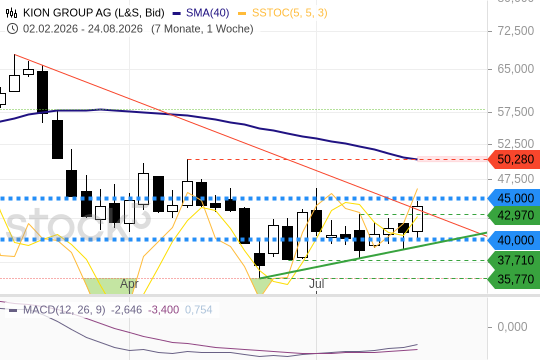
Task: Click the date range 02.02.2026 - 24.08.2026
Action: pos(83,29)
